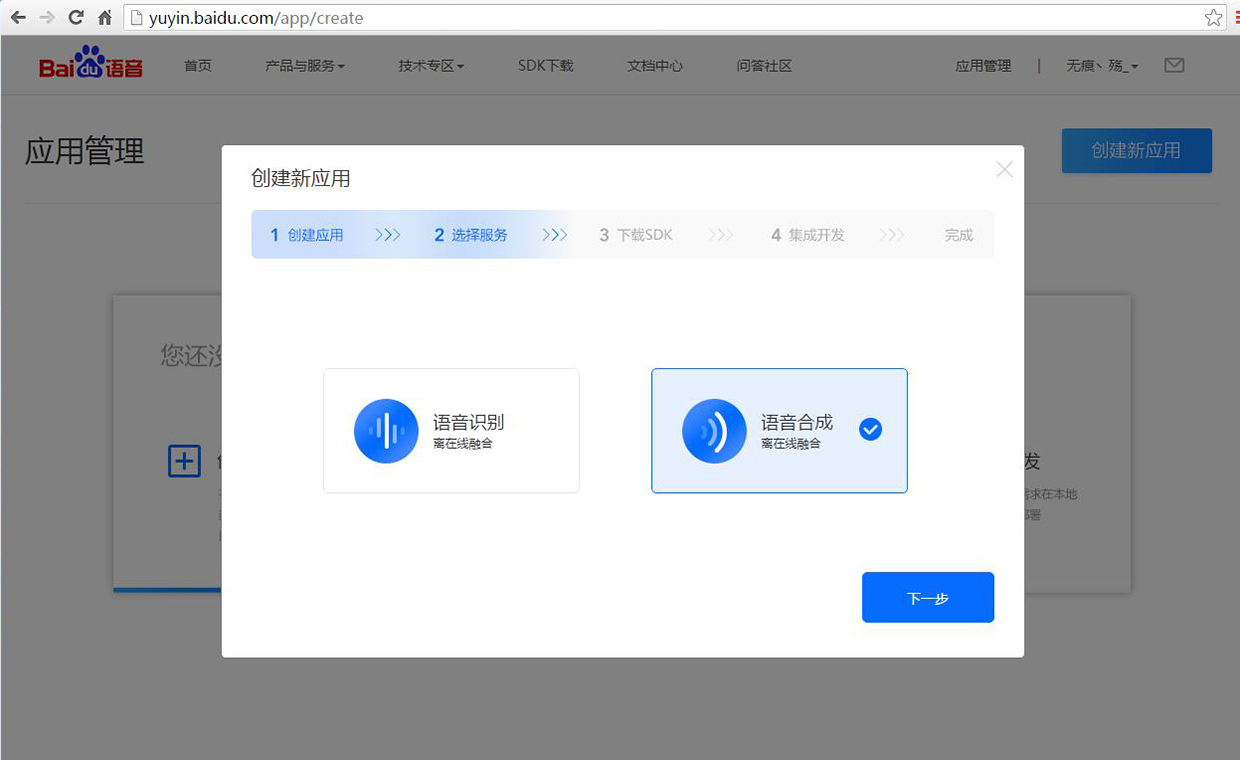Expand the 技术专区 dropdown menu
Screen dimensions: 1240x760
(x=430, y=66)
